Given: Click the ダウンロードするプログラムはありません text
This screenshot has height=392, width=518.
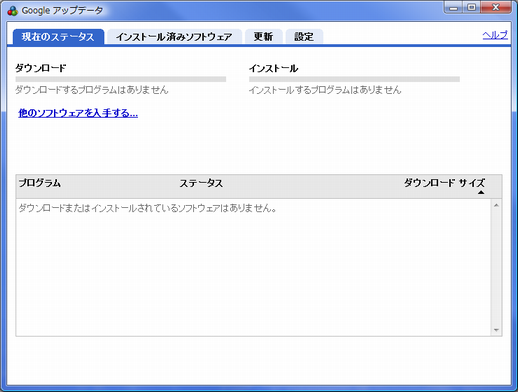Looking at the screenshot, I should (x=92, y=90).
